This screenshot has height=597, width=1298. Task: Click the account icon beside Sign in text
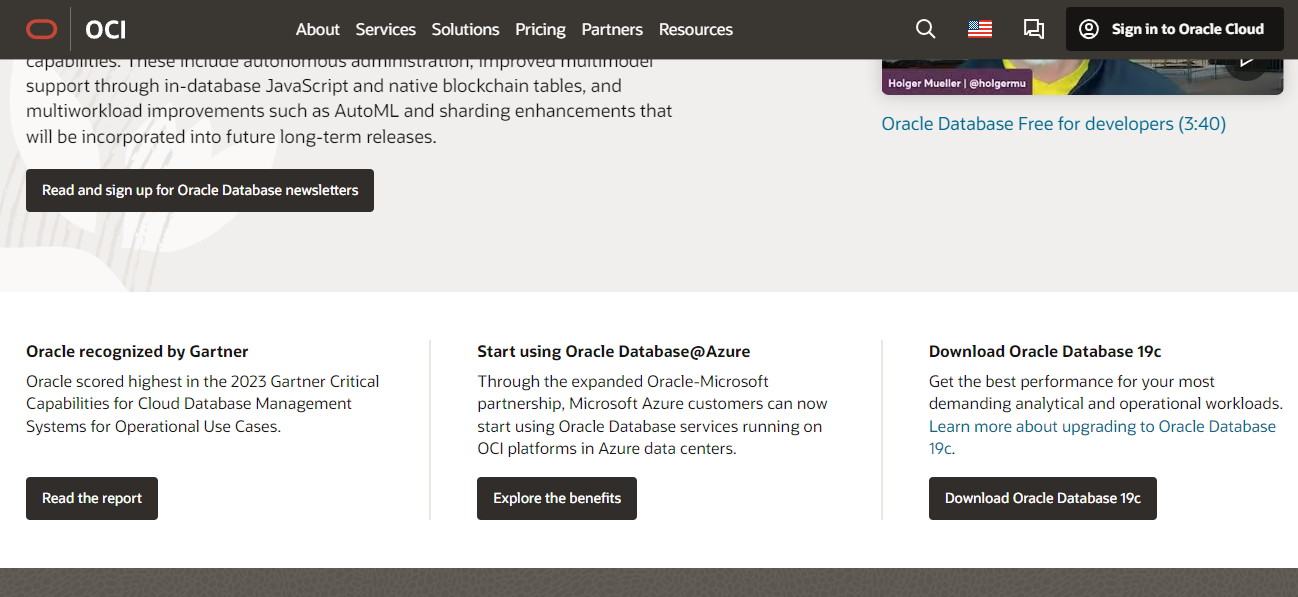click(1088, 29)
